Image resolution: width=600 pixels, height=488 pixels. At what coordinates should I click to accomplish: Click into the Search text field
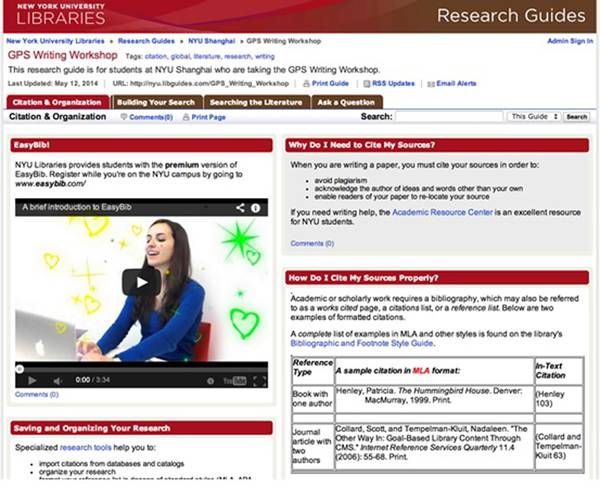point(450,117)
